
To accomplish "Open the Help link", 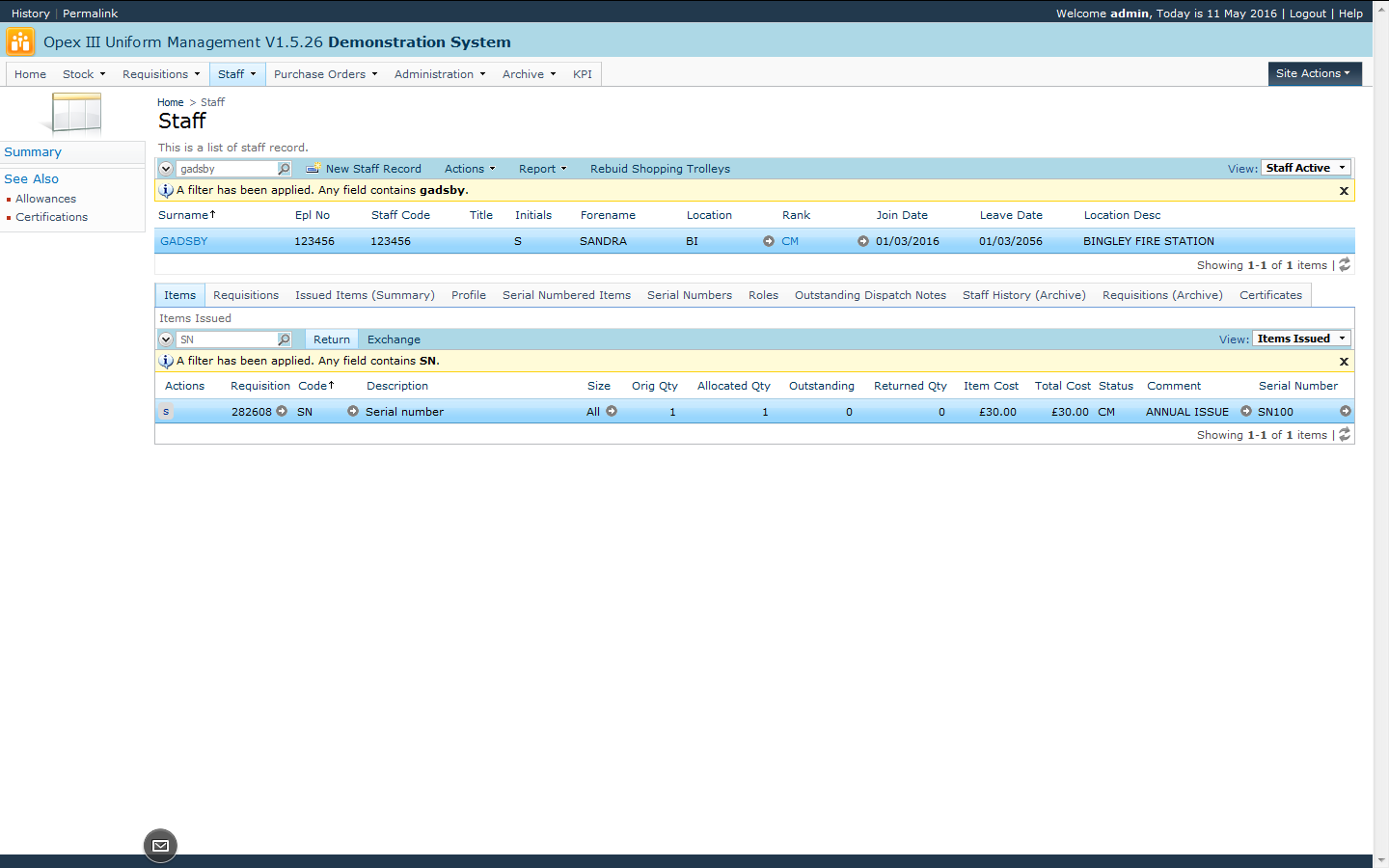I will (x=1350, y=14).
